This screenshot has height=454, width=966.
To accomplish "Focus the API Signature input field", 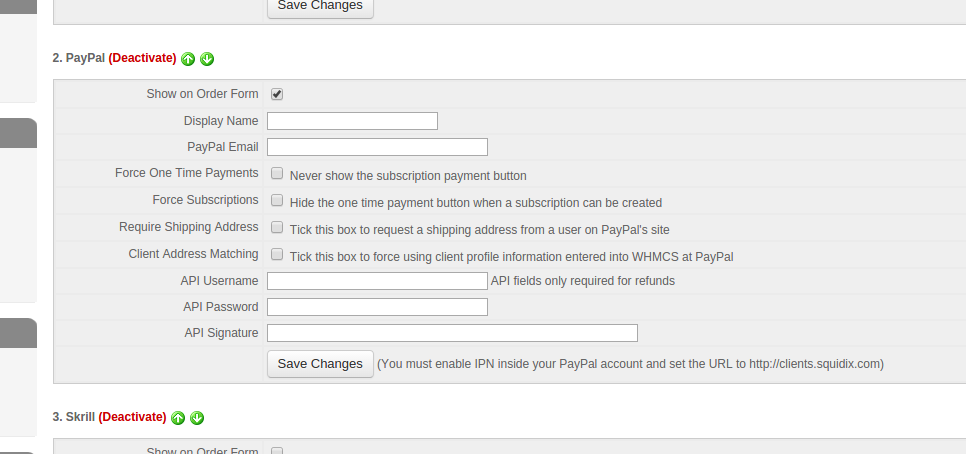I will (x=452, y=333).
